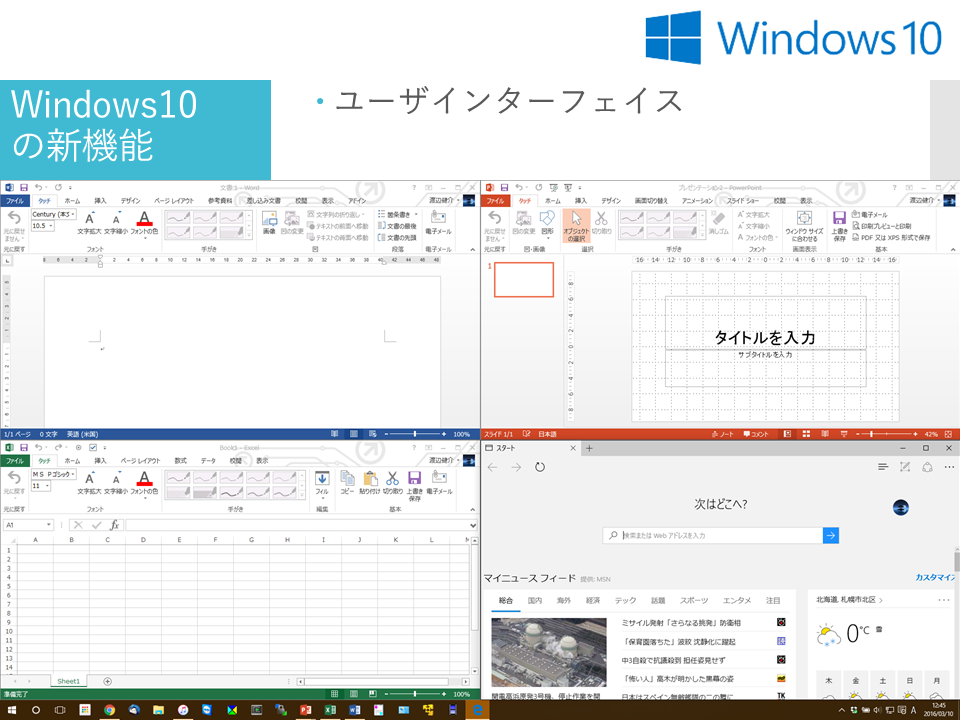Select the 国内 news tab in Edge

click(x=534, y=601)
